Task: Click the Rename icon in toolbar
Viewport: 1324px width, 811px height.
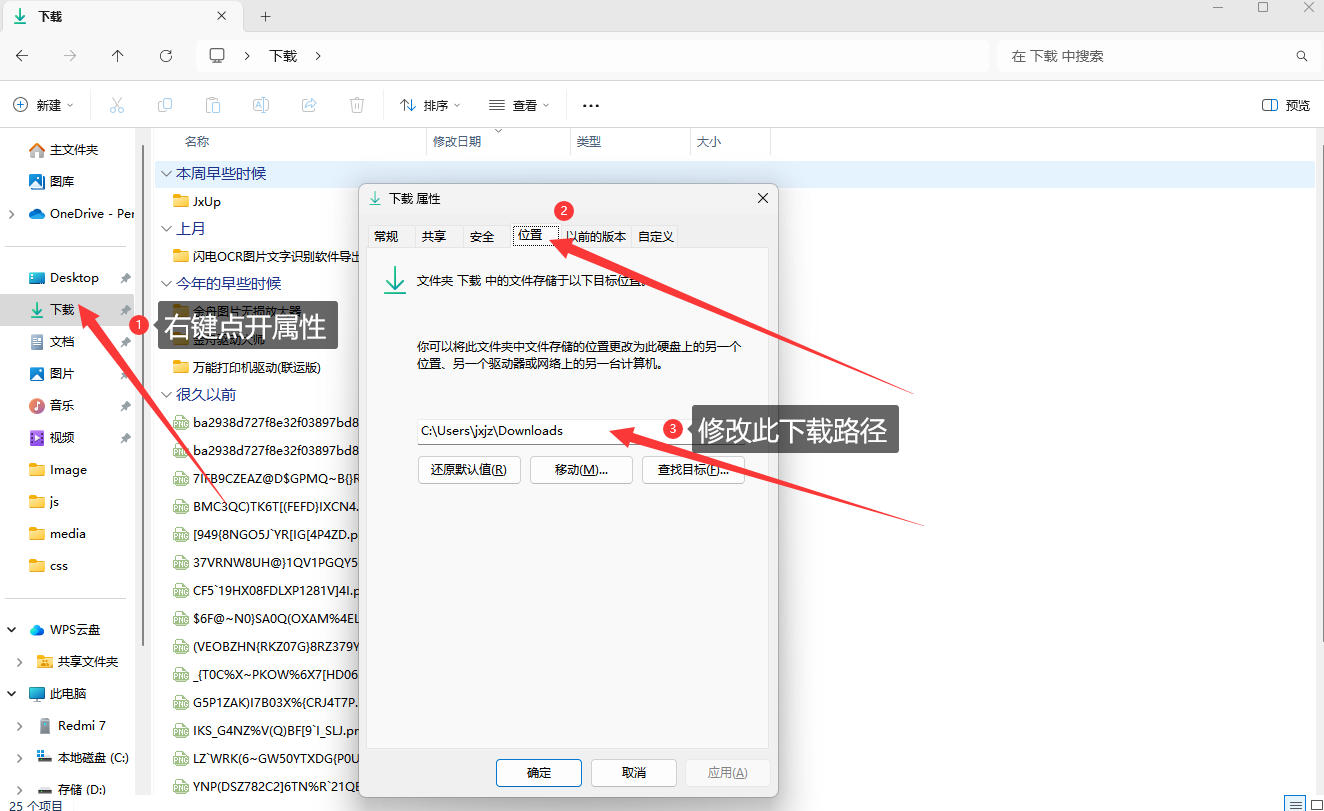Action: point(260,105)
